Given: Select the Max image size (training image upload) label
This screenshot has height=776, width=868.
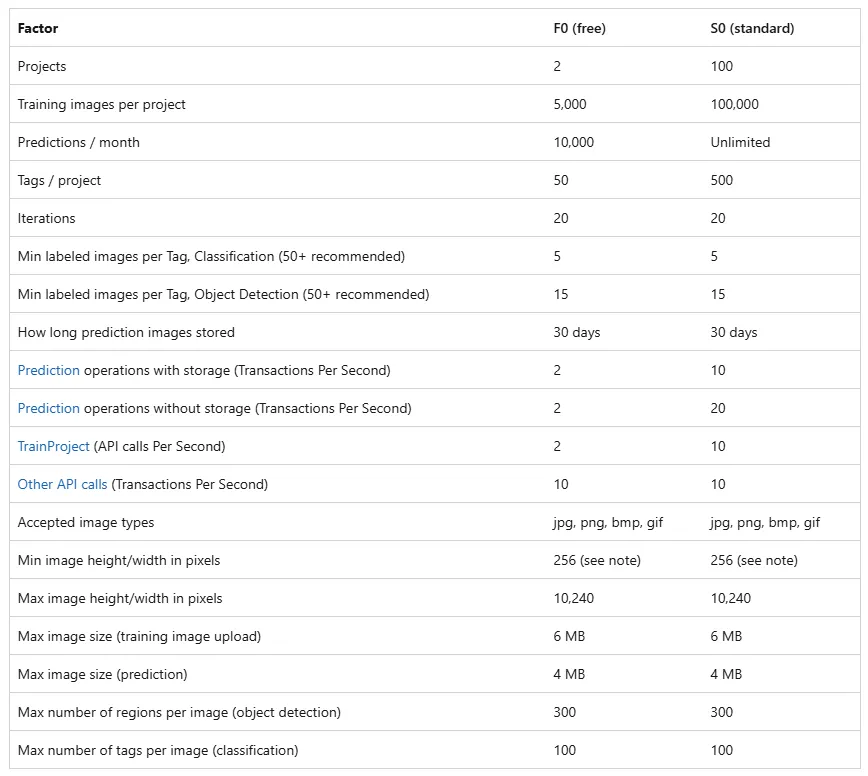Looking at the screenshot, I should point(139,636).
